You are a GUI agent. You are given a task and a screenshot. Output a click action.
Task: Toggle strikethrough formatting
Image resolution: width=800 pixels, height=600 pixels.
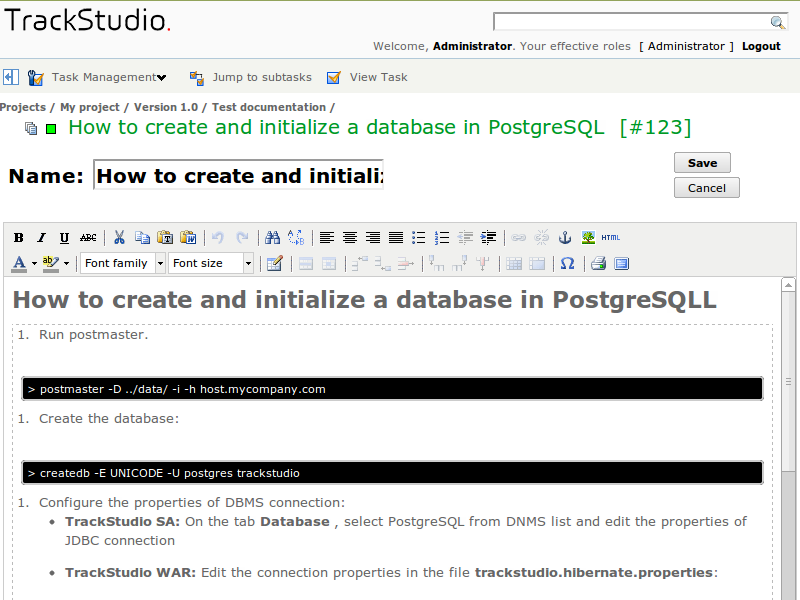coord(88,237)
